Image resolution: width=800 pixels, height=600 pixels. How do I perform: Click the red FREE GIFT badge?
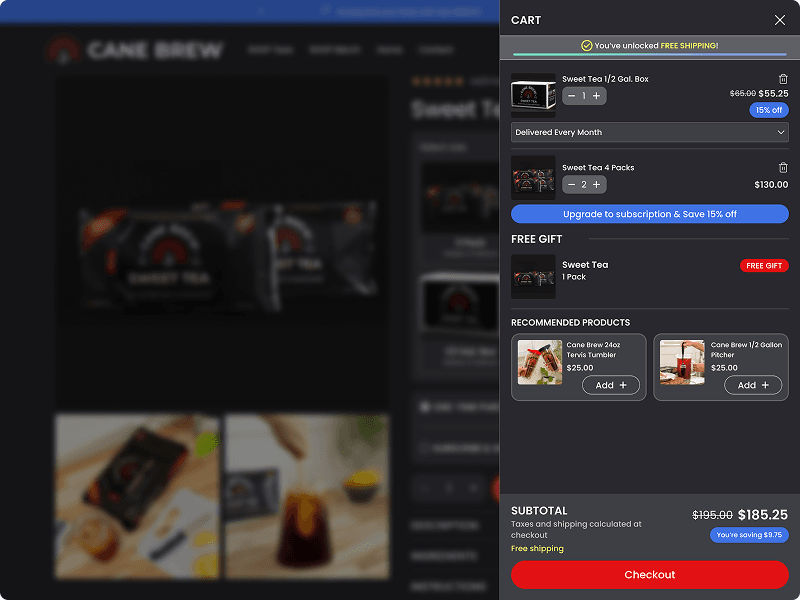[764, 265]
